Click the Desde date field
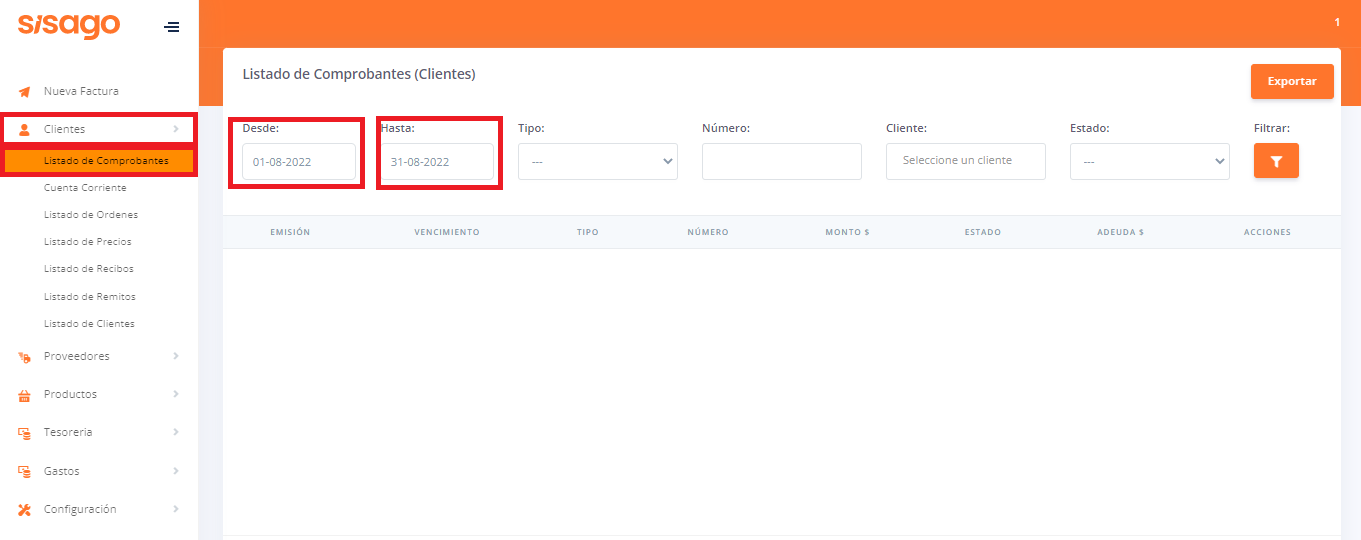Screen dimensions: 1361x540 [x=298, y=162]
